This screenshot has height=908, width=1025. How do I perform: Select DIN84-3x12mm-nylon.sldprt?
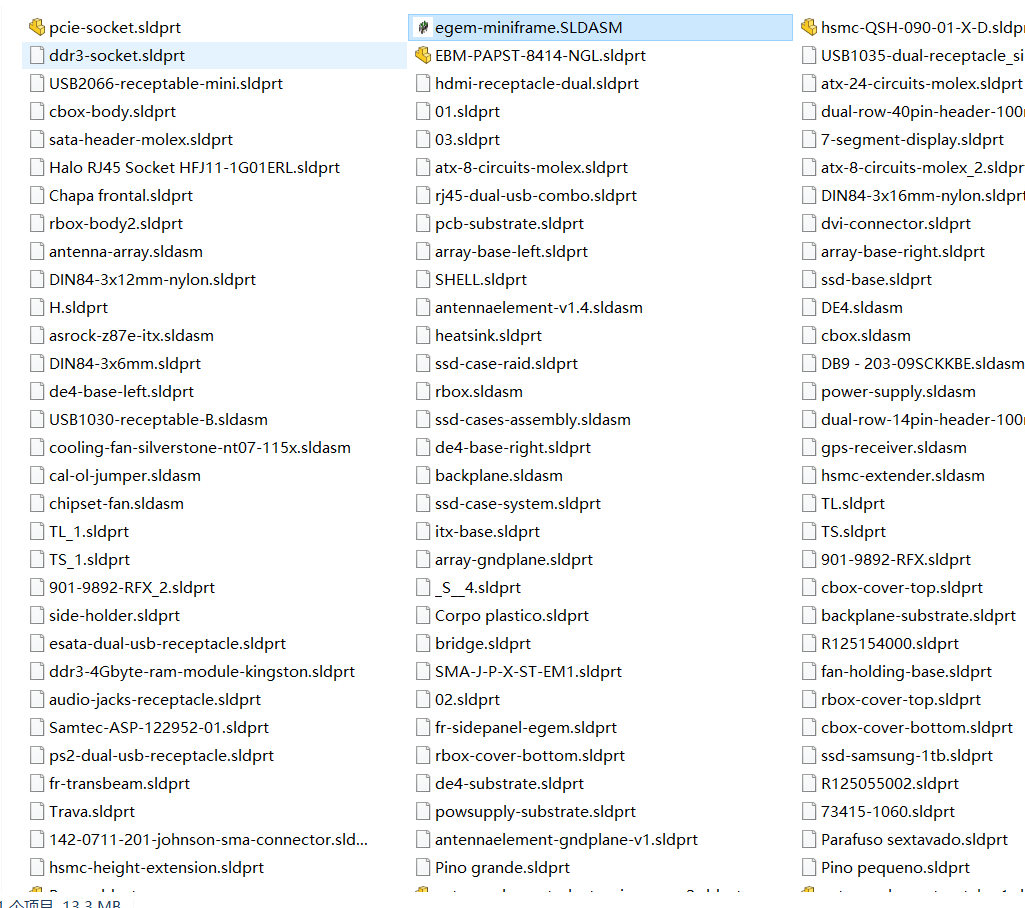(152, 280)
